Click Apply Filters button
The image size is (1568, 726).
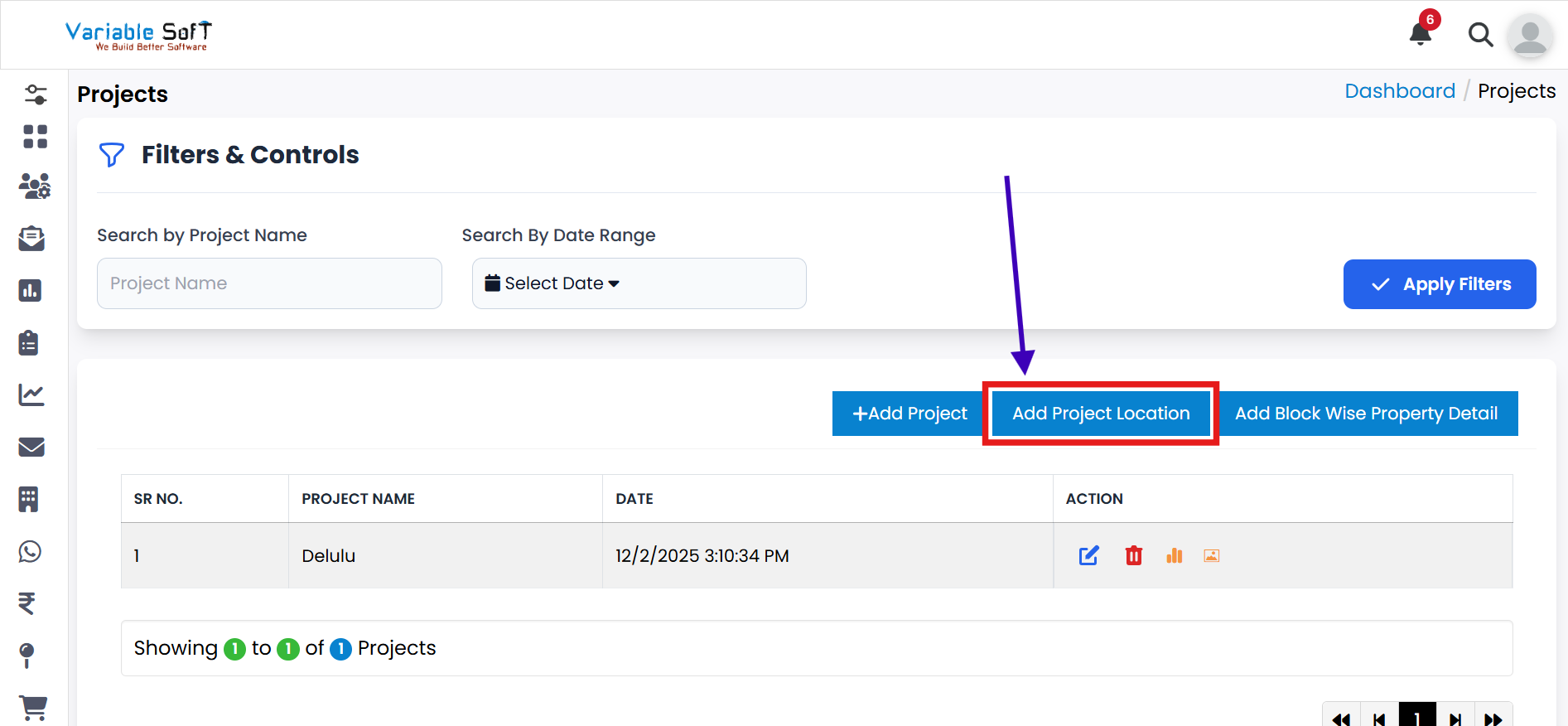point(1440,284)
